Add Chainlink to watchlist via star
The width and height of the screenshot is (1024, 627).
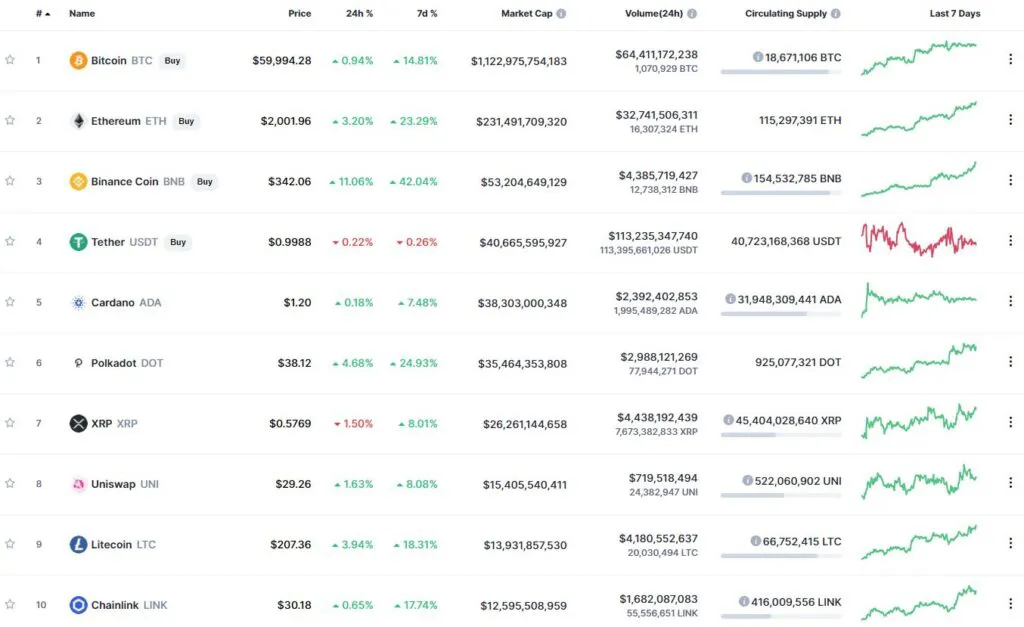click(10, 604)
